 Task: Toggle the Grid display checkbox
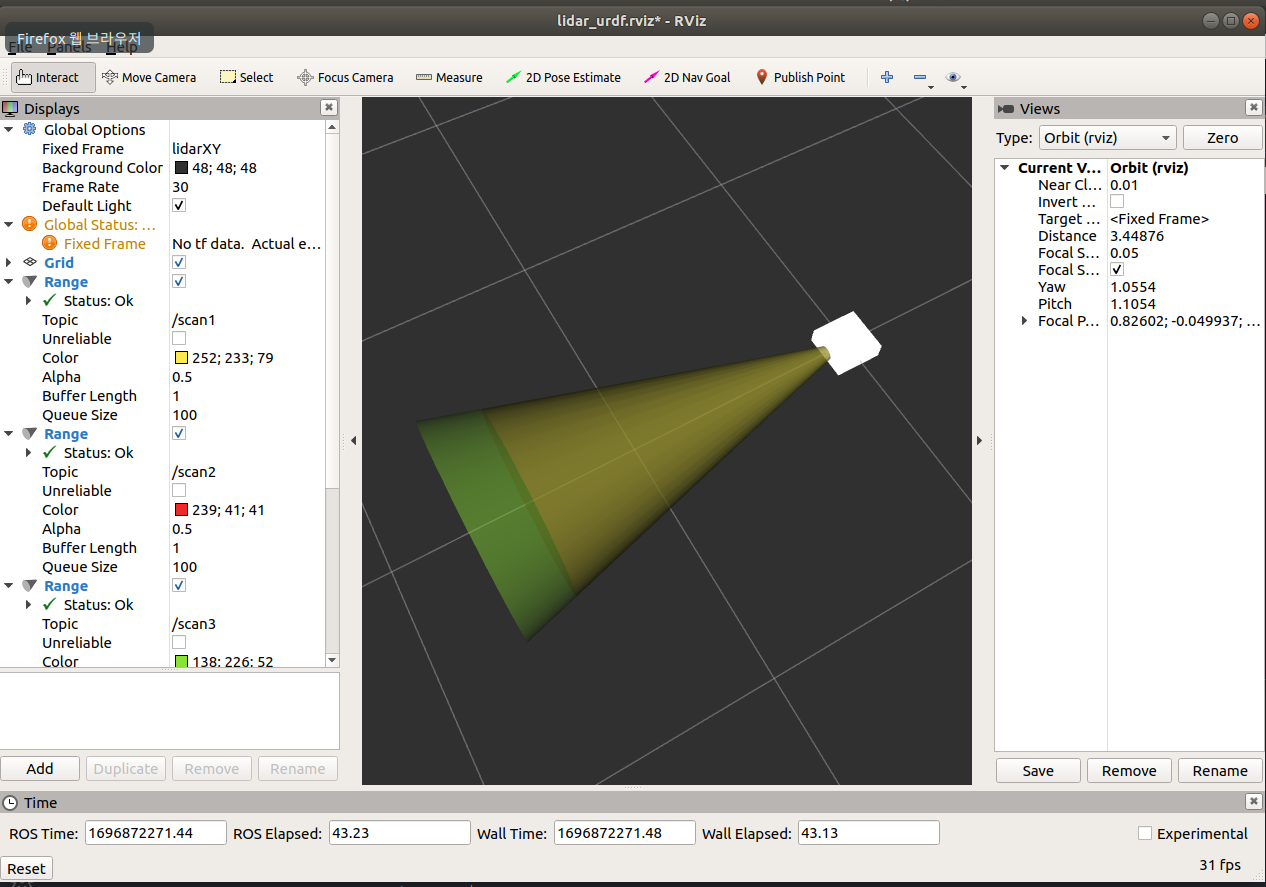(179, 262)
